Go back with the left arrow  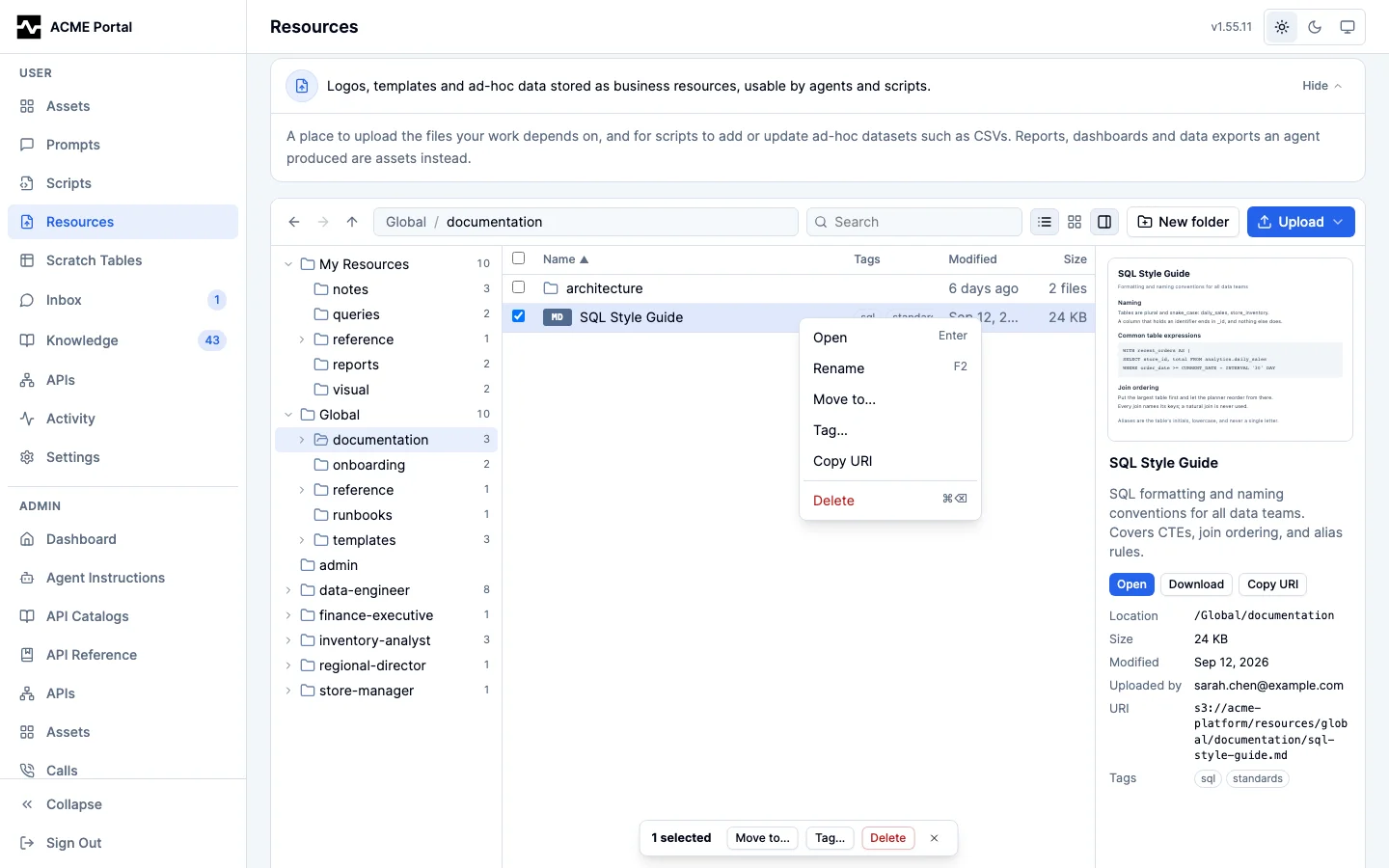(294, 222)
